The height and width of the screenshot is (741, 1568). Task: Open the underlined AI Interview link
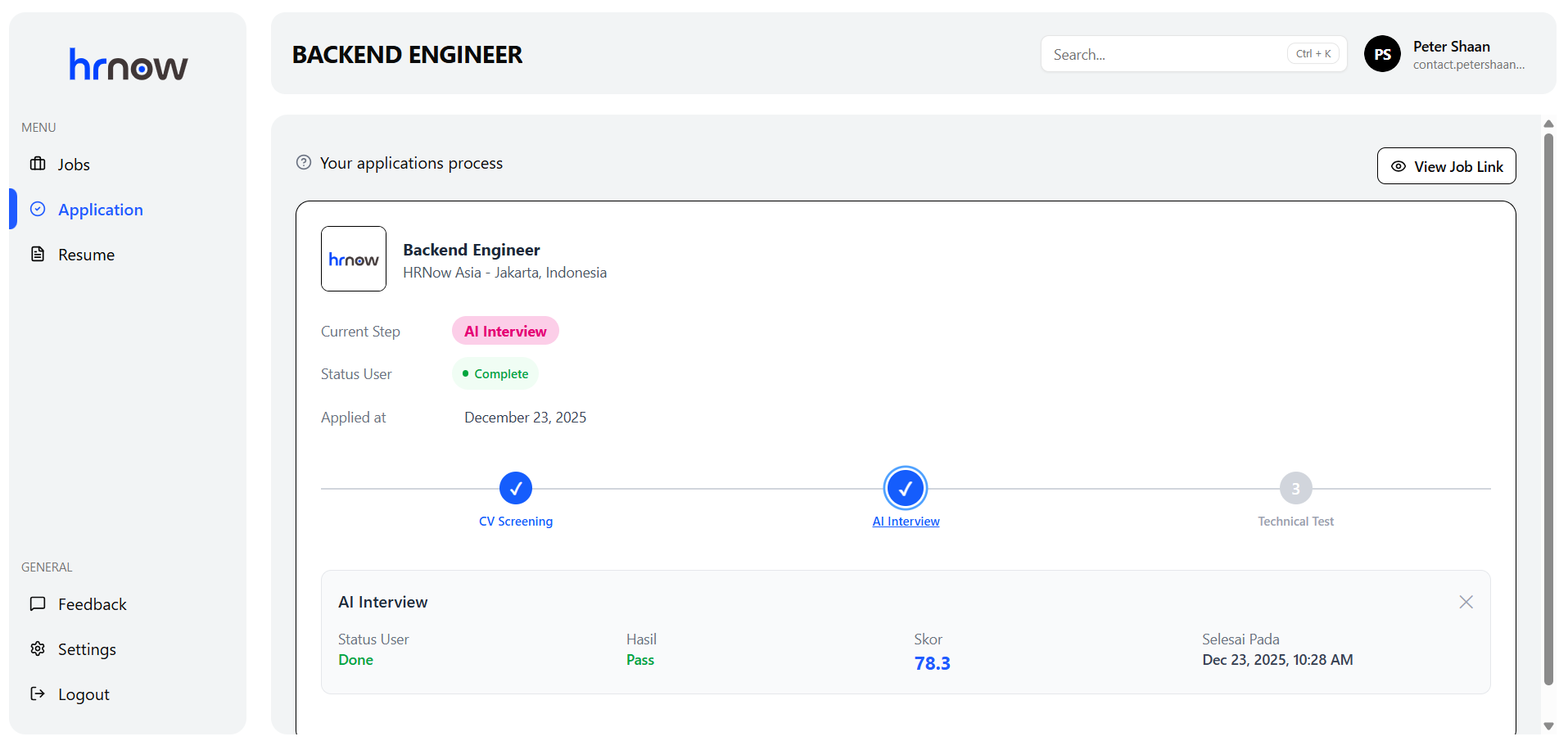pyautogui.click(x=906, y=522)
